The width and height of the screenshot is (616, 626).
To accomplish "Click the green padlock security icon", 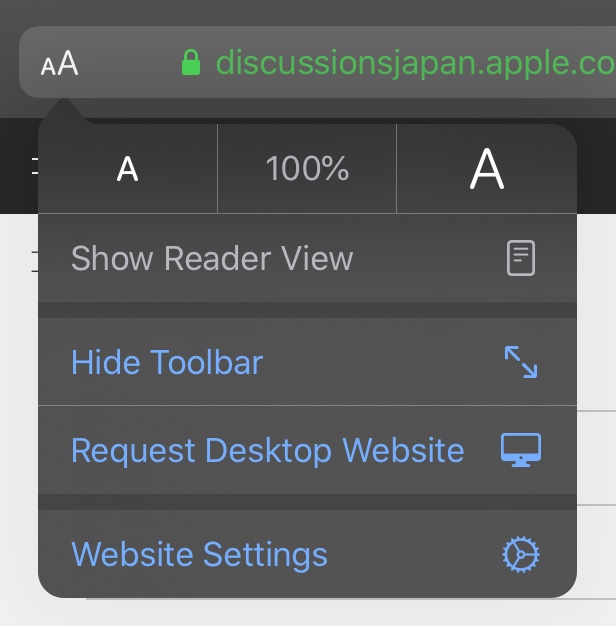I will pos(190,64).
